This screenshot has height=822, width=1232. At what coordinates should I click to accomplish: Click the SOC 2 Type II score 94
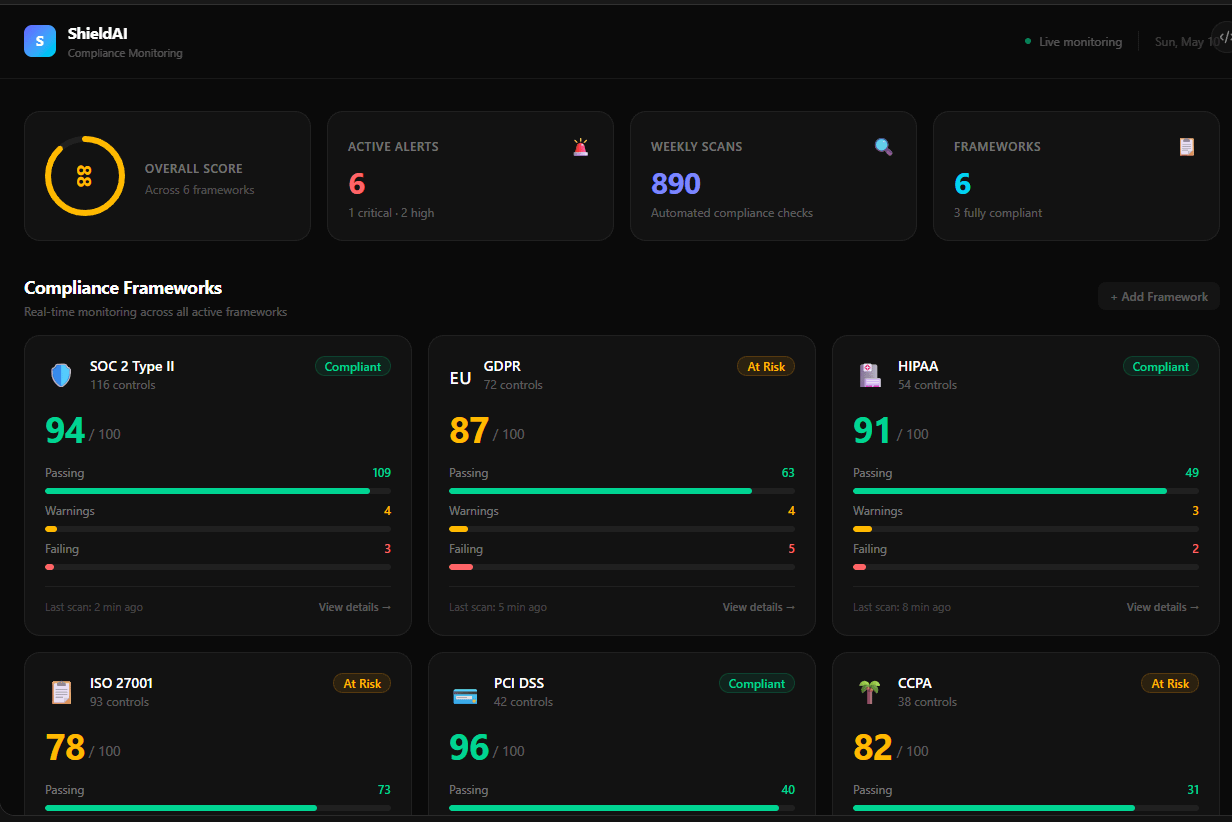click(65, 430)
